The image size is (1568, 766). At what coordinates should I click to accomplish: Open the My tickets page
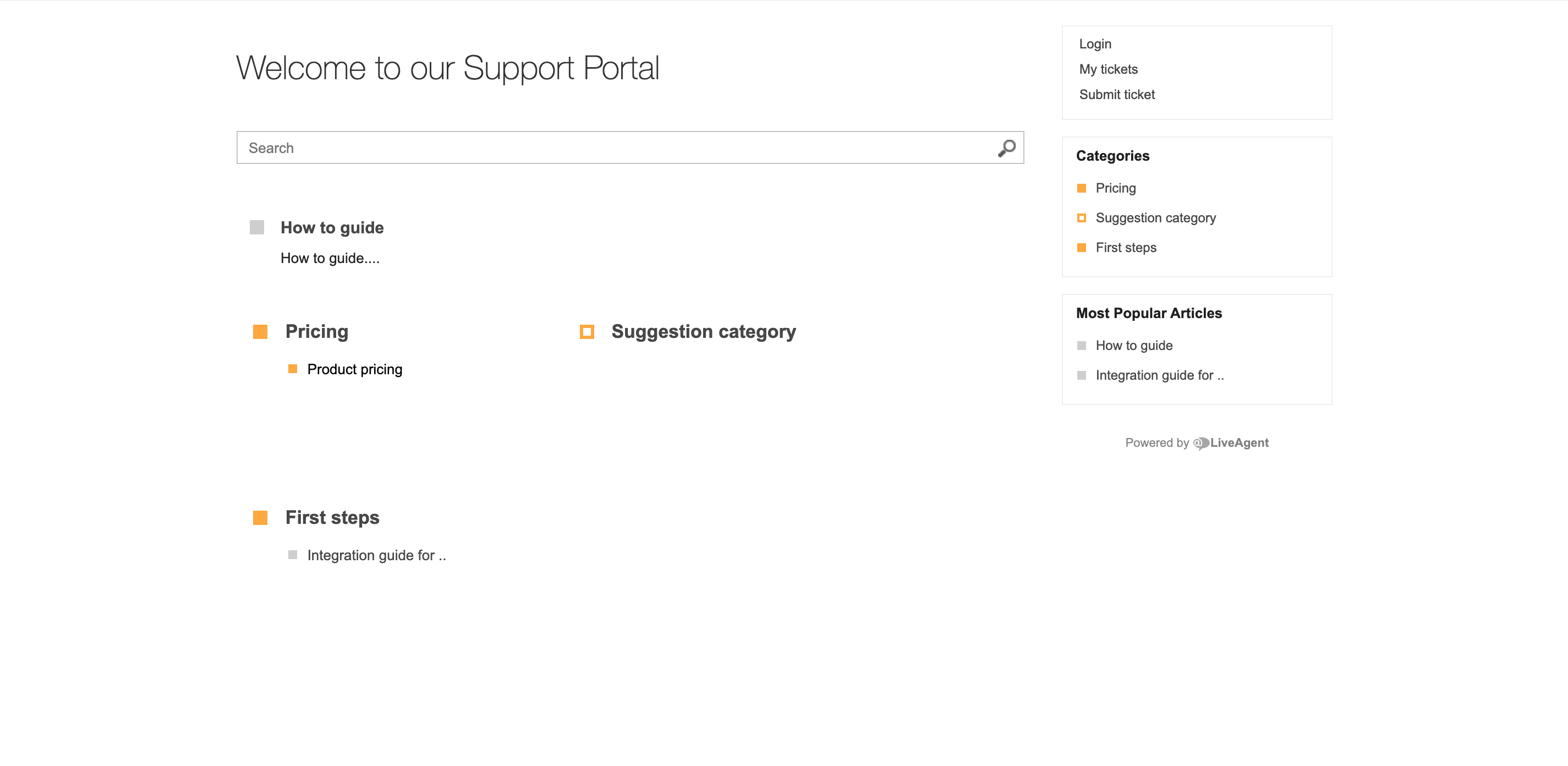click(1108, 69)
